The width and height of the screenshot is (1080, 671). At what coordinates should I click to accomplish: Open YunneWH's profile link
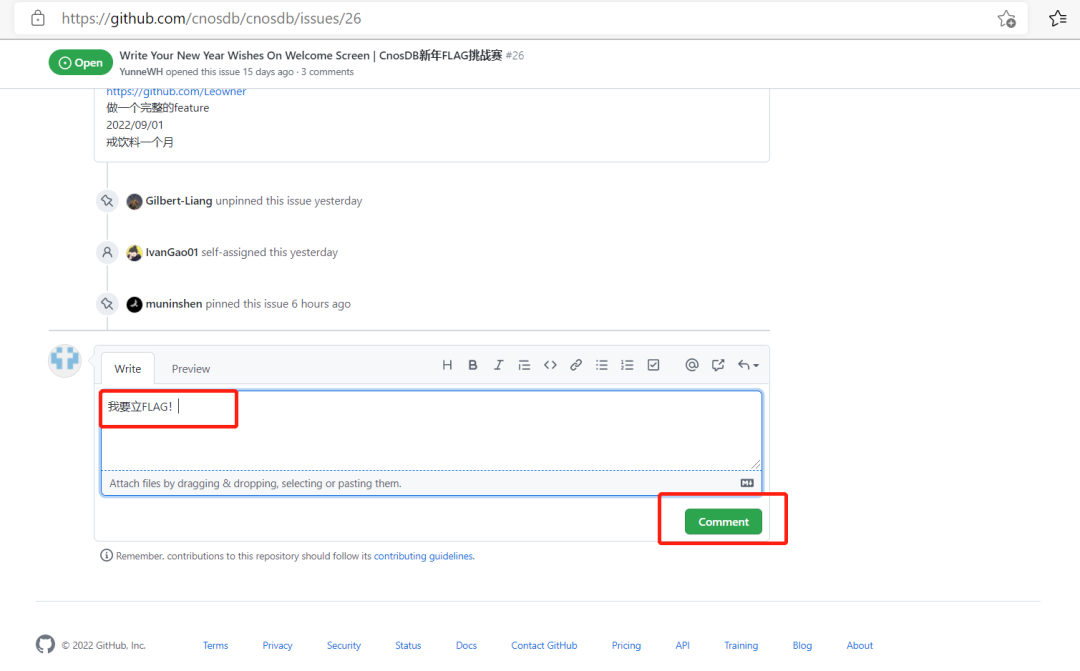(141, 72)
